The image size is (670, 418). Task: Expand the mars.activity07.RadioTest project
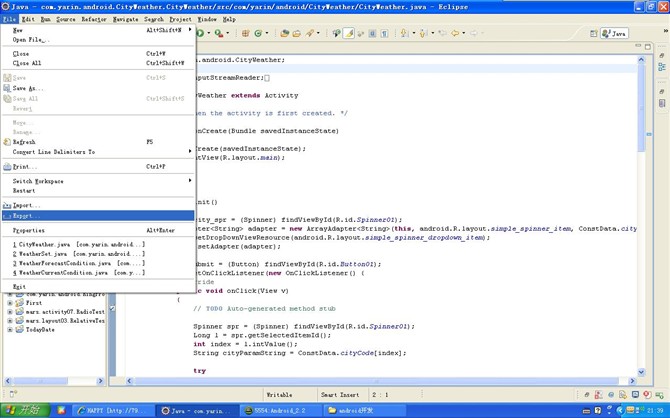pos(10,312)
